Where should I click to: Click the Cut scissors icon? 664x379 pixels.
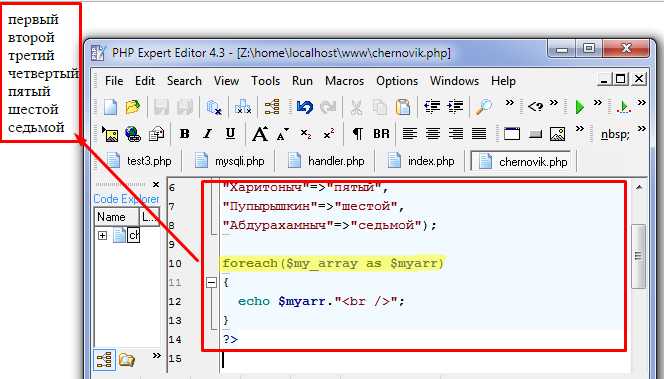pos(356,108)
